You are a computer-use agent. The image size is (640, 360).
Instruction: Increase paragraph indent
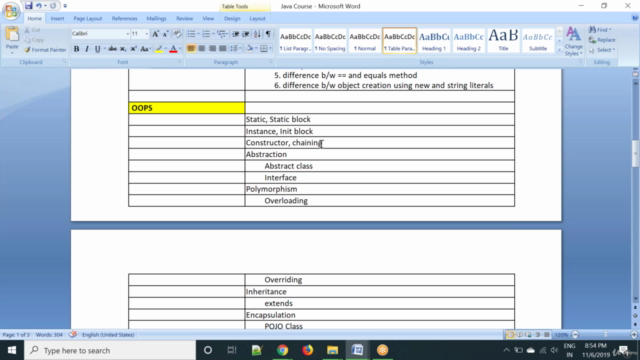point(246,34)
